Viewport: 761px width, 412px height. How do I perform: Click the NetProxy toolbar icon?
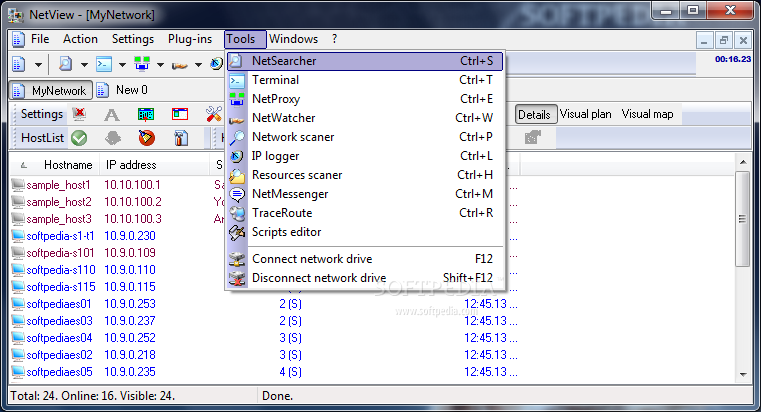142,64
